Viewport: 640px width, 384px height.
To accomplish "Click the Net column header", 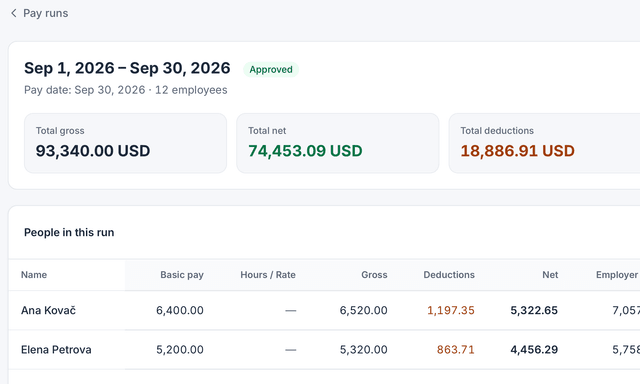I will (550, 275).
